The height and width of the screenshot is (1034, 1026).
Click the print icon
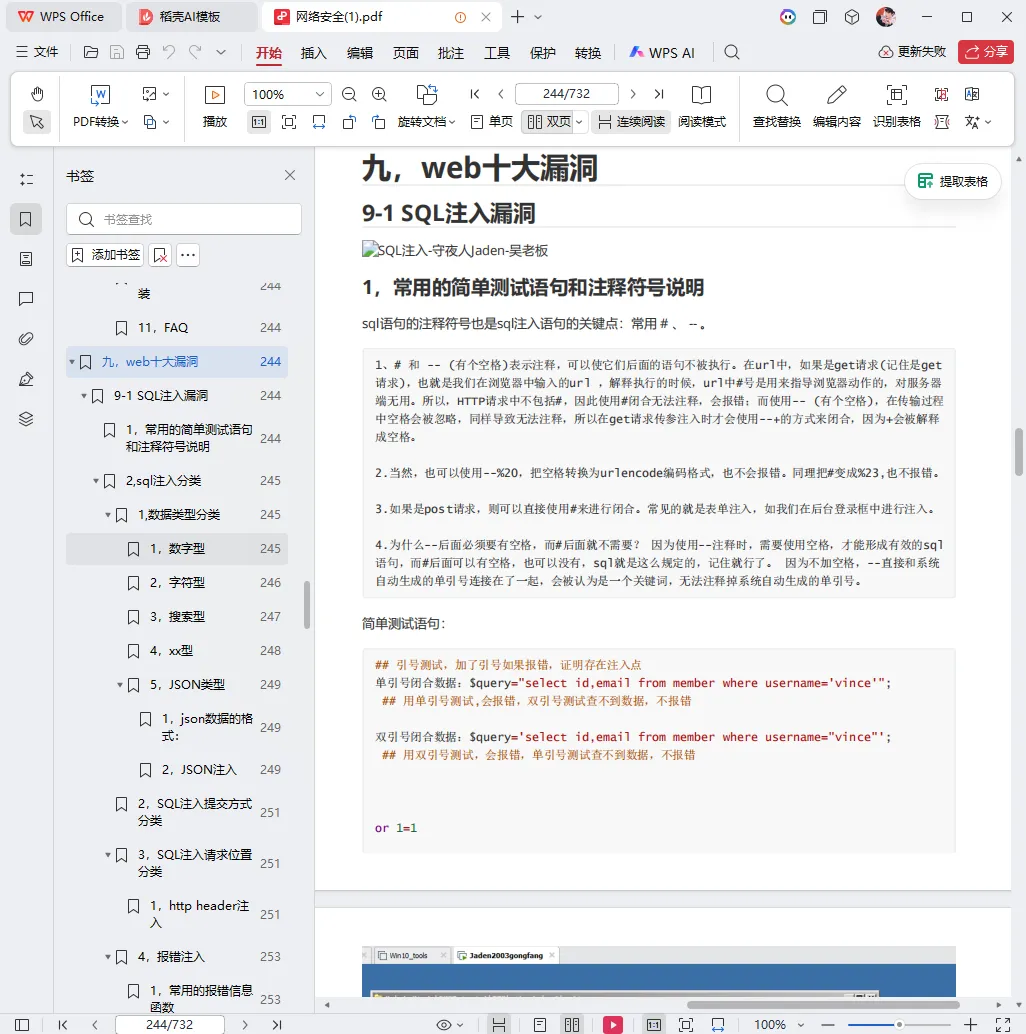[142, 52]
